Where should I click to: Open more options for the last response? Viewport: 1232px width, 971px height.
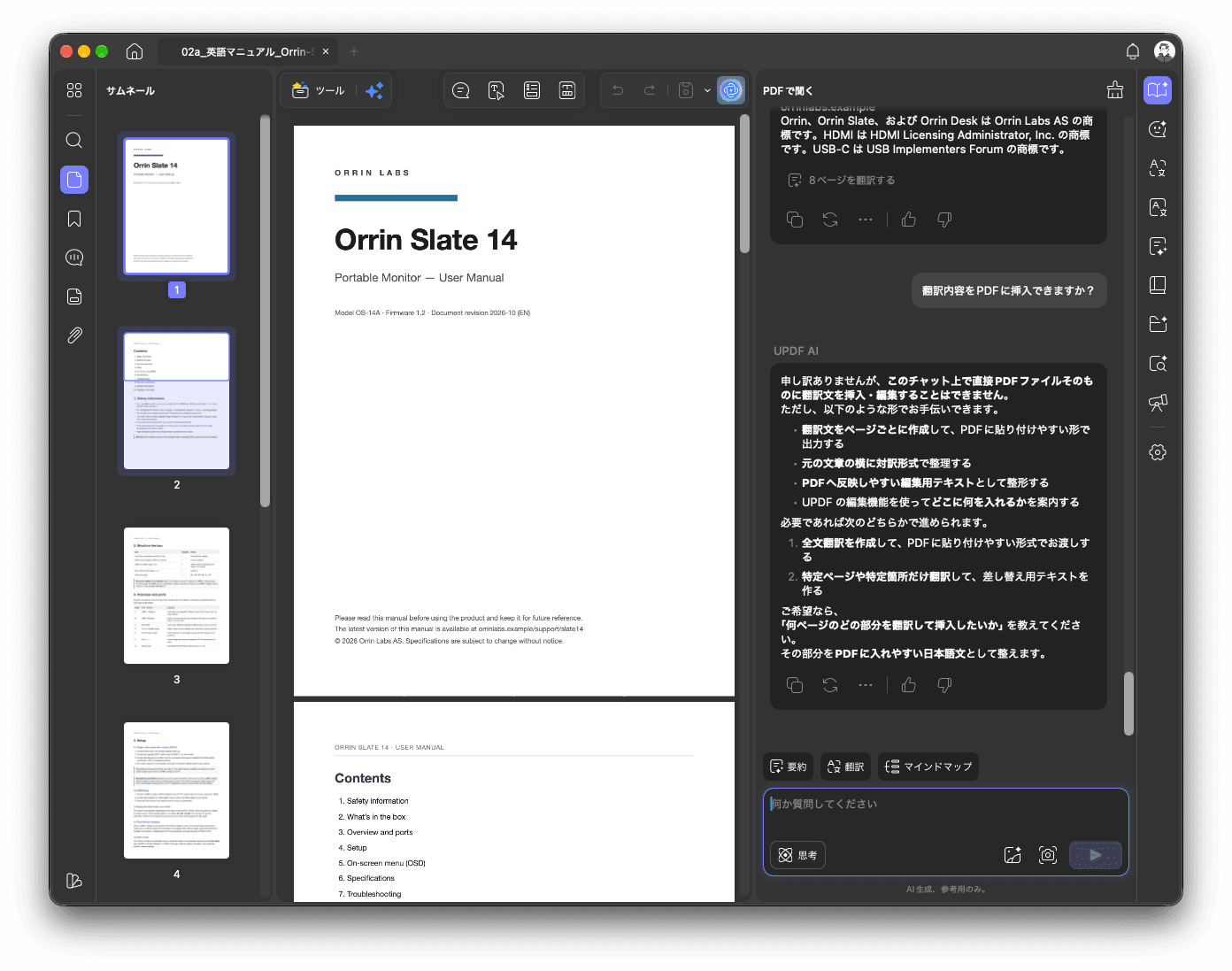coord(866,685)
